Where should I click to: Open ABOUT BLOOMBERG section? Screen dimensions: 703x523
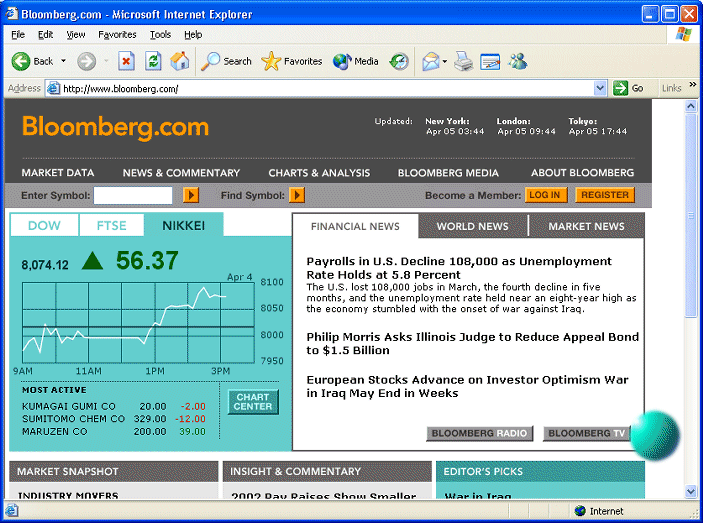(x=582, y=173)
